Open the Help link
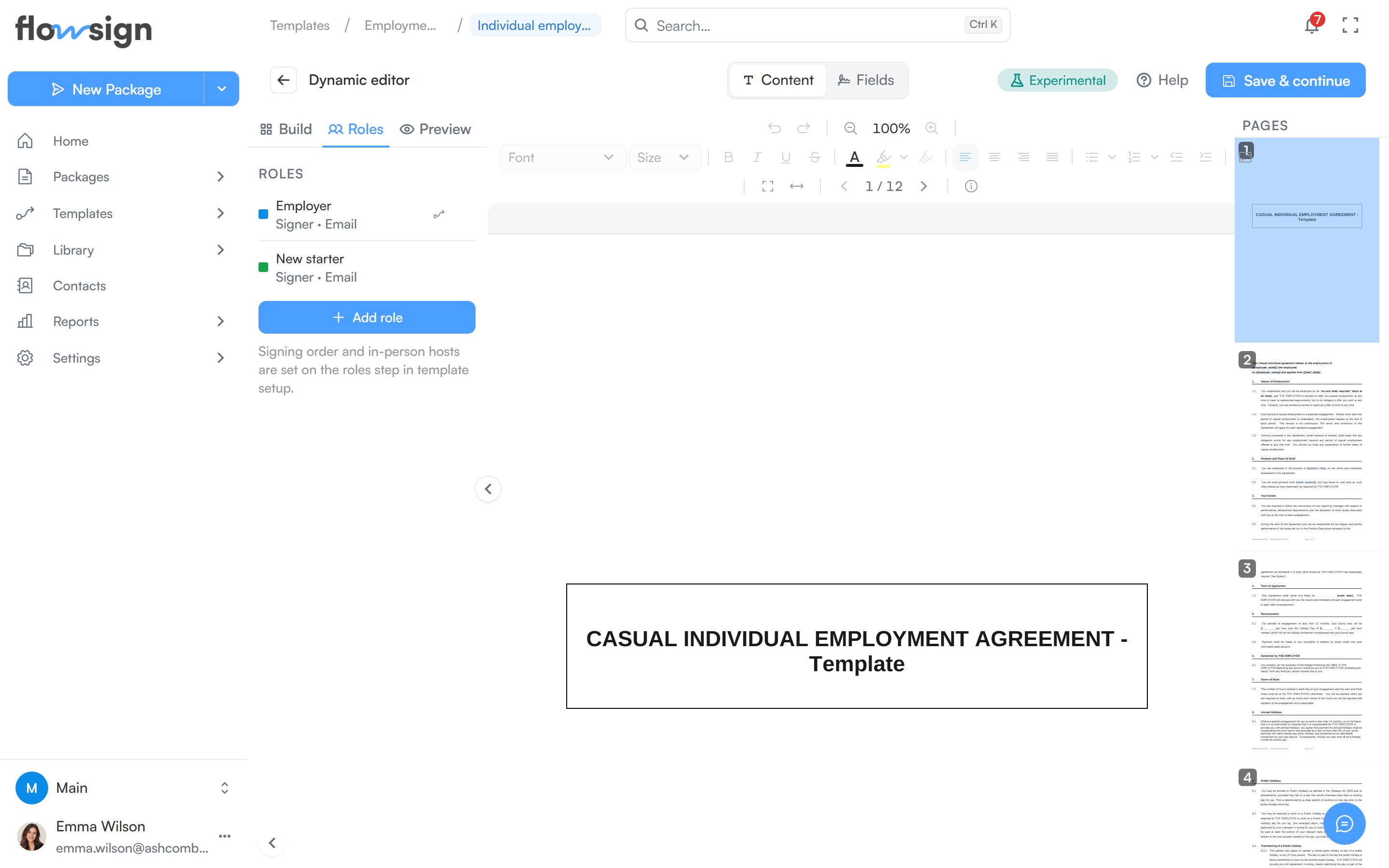 [1162, 81]
